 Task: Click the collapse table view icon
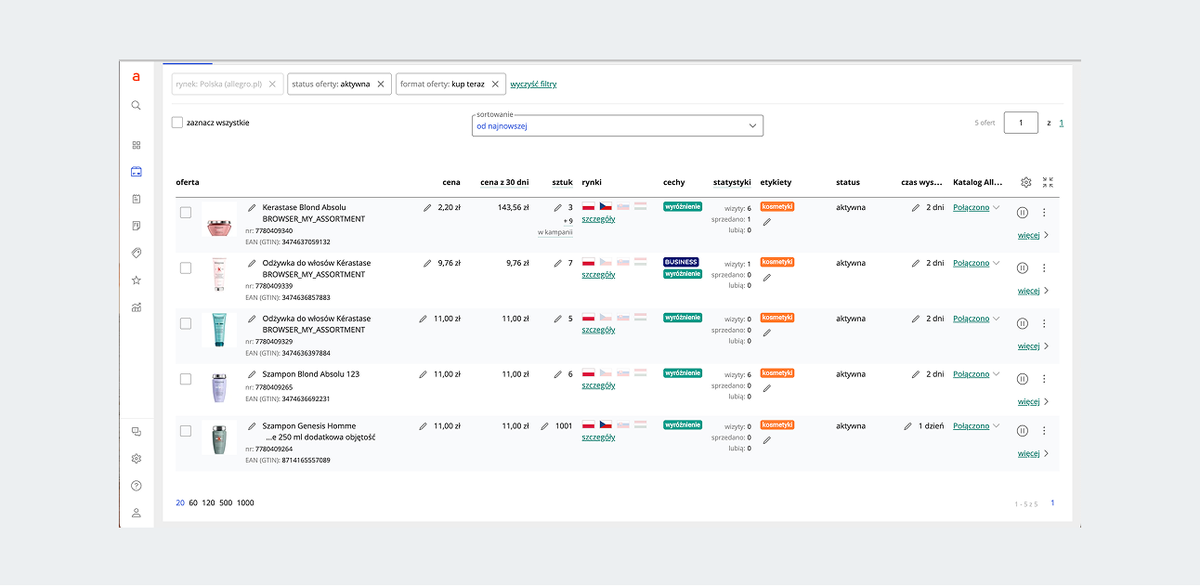tap(1047, 182)
